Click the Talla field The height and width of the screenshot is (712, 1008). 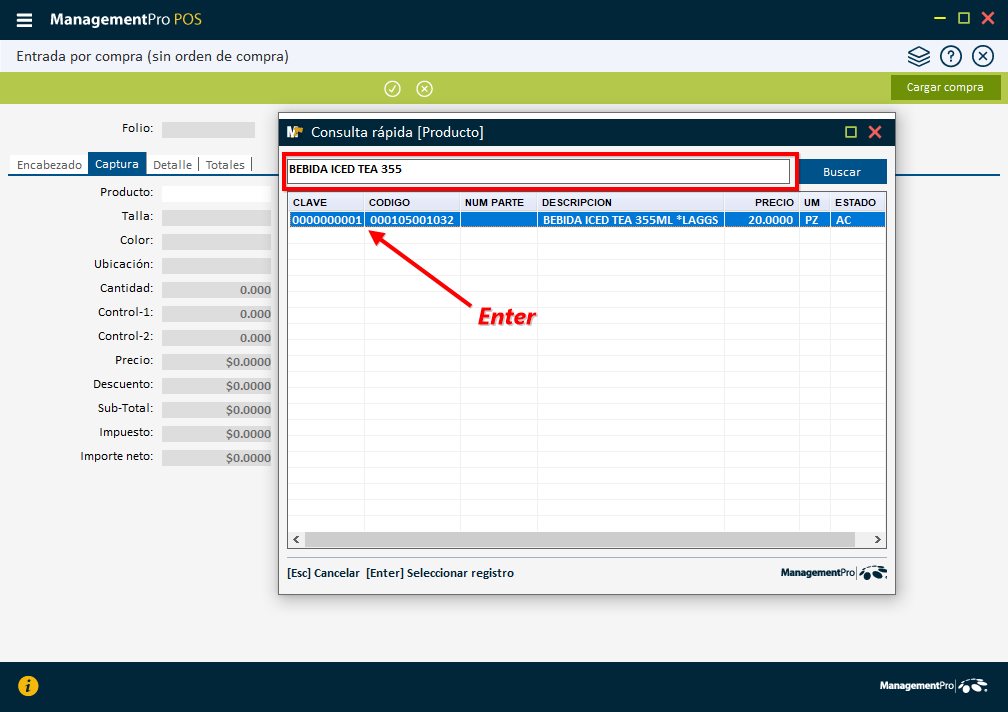[x=217, y=218]
